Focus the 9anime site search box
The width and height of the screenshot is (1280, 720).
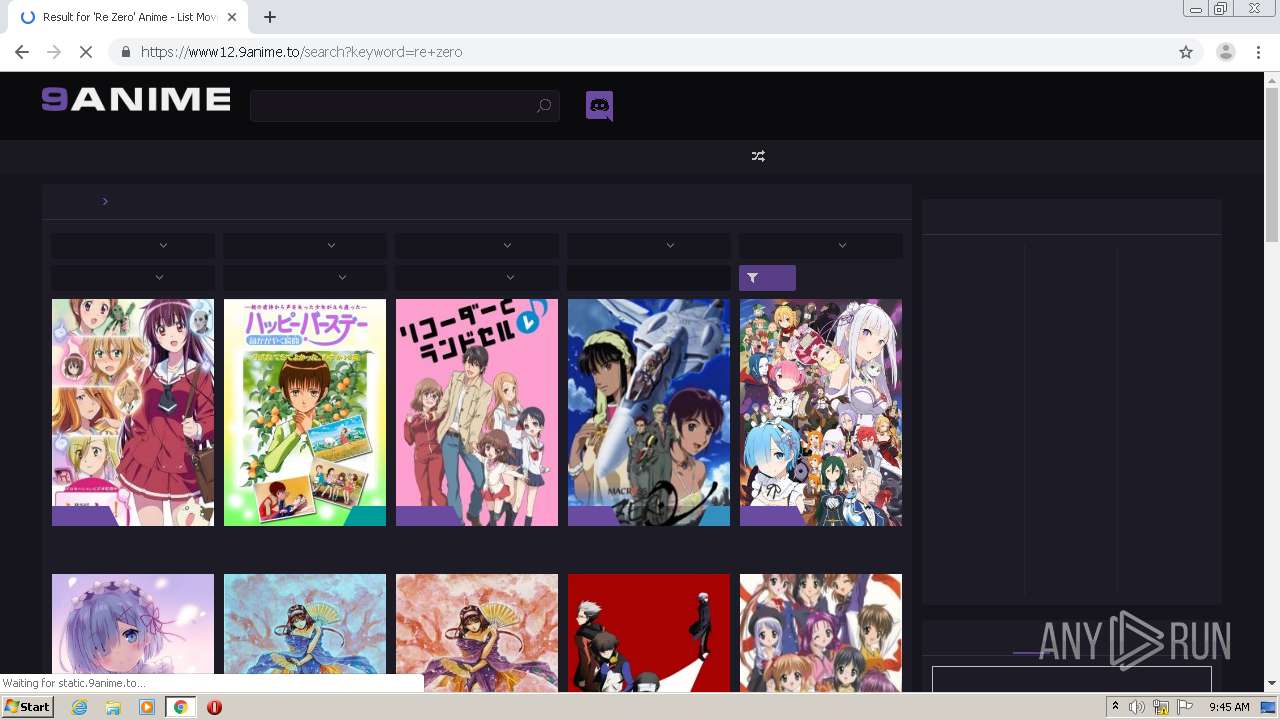404,106
